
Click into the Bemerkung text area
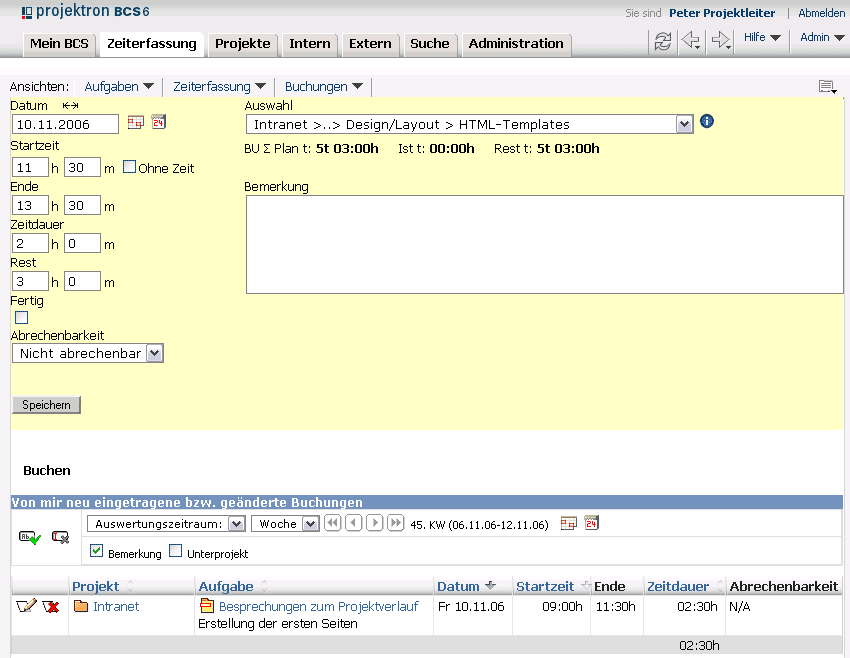click(x=545, y=244)
